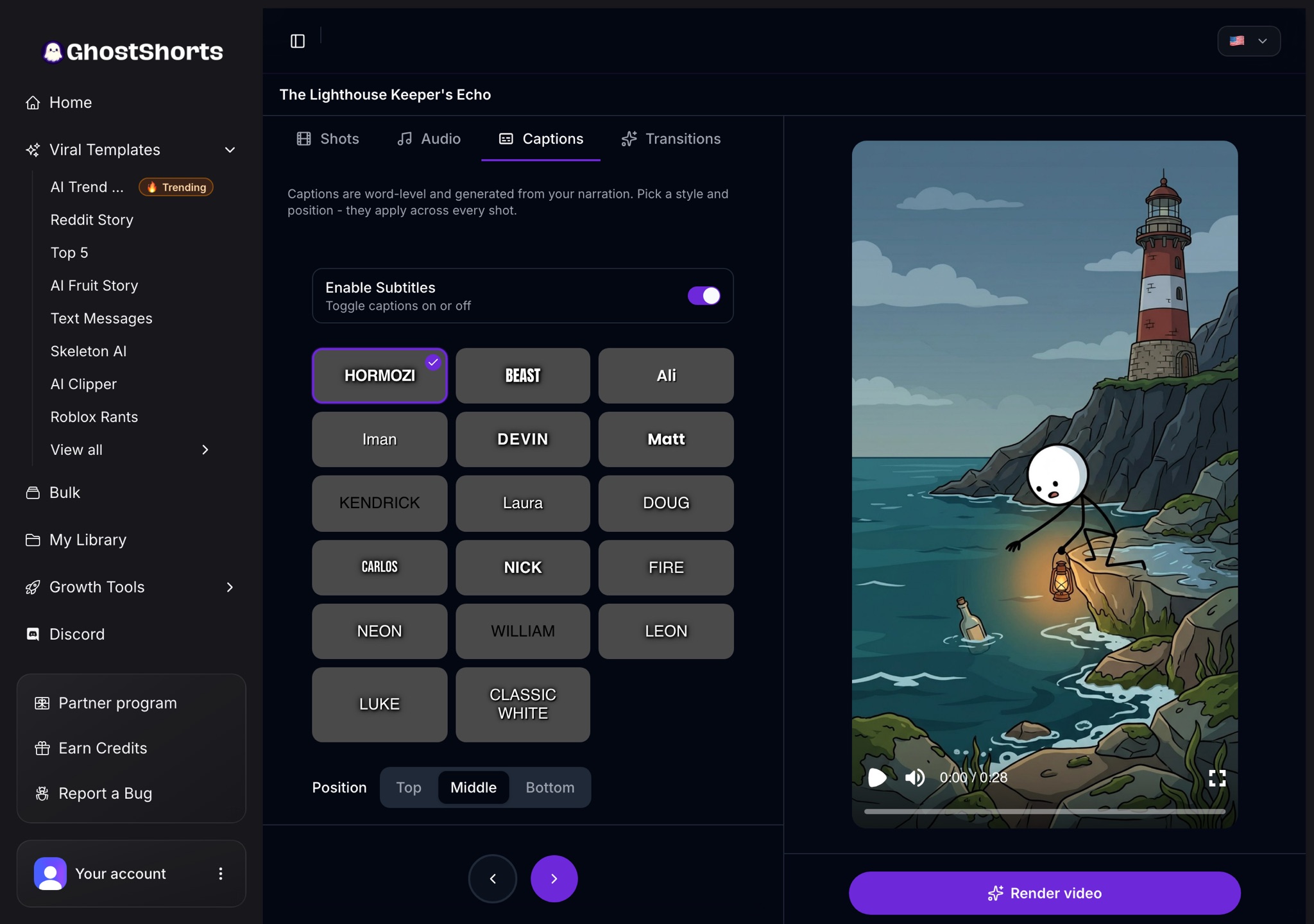Set caption position to Top

pyautogui.click(x=409, y=787)
